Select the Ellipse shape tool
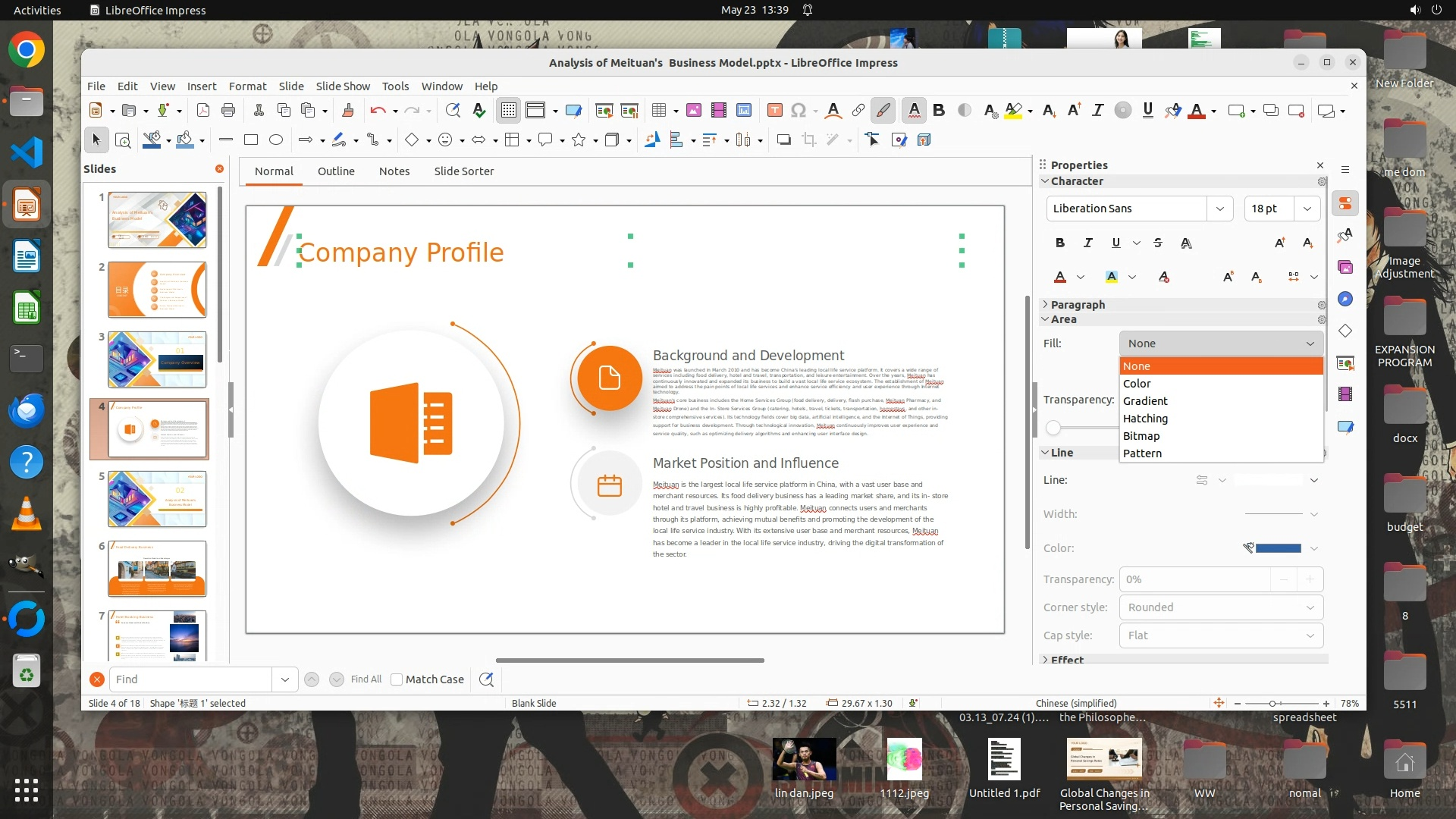This screenshot has width=1456, height=819. point(276,140)
